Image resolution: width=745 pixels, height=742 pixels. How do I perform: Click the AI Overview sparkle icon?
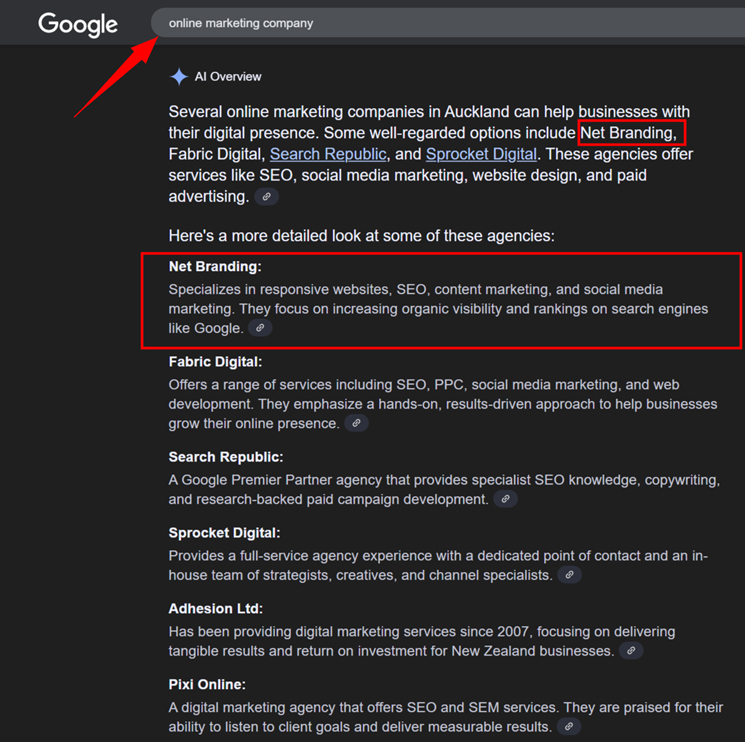[x=179, y=76]
